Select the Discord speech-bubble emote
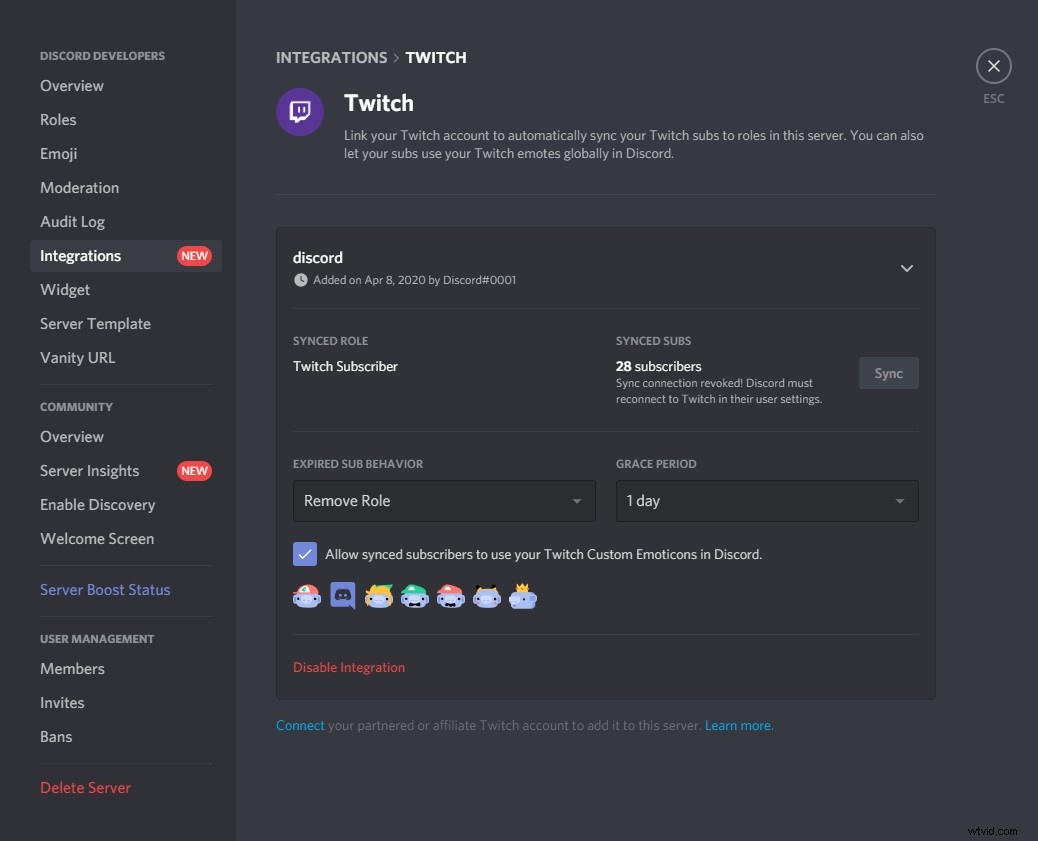 click(343, 595)
